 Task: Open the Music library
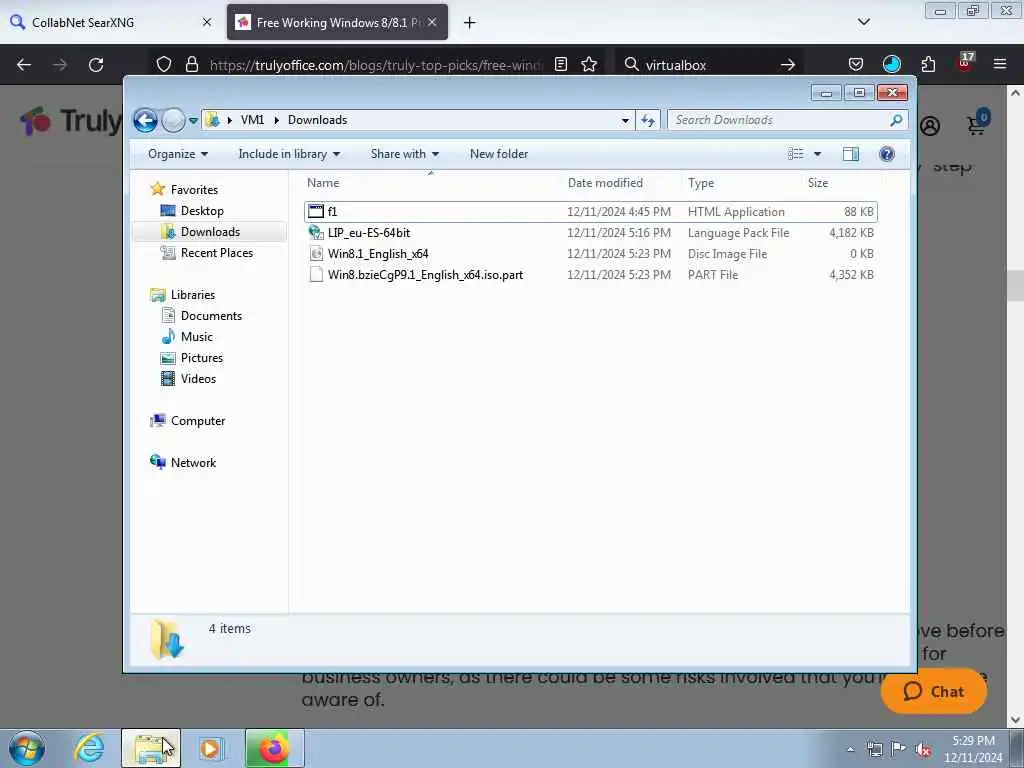pyautogui.click(x=197, y=337)
